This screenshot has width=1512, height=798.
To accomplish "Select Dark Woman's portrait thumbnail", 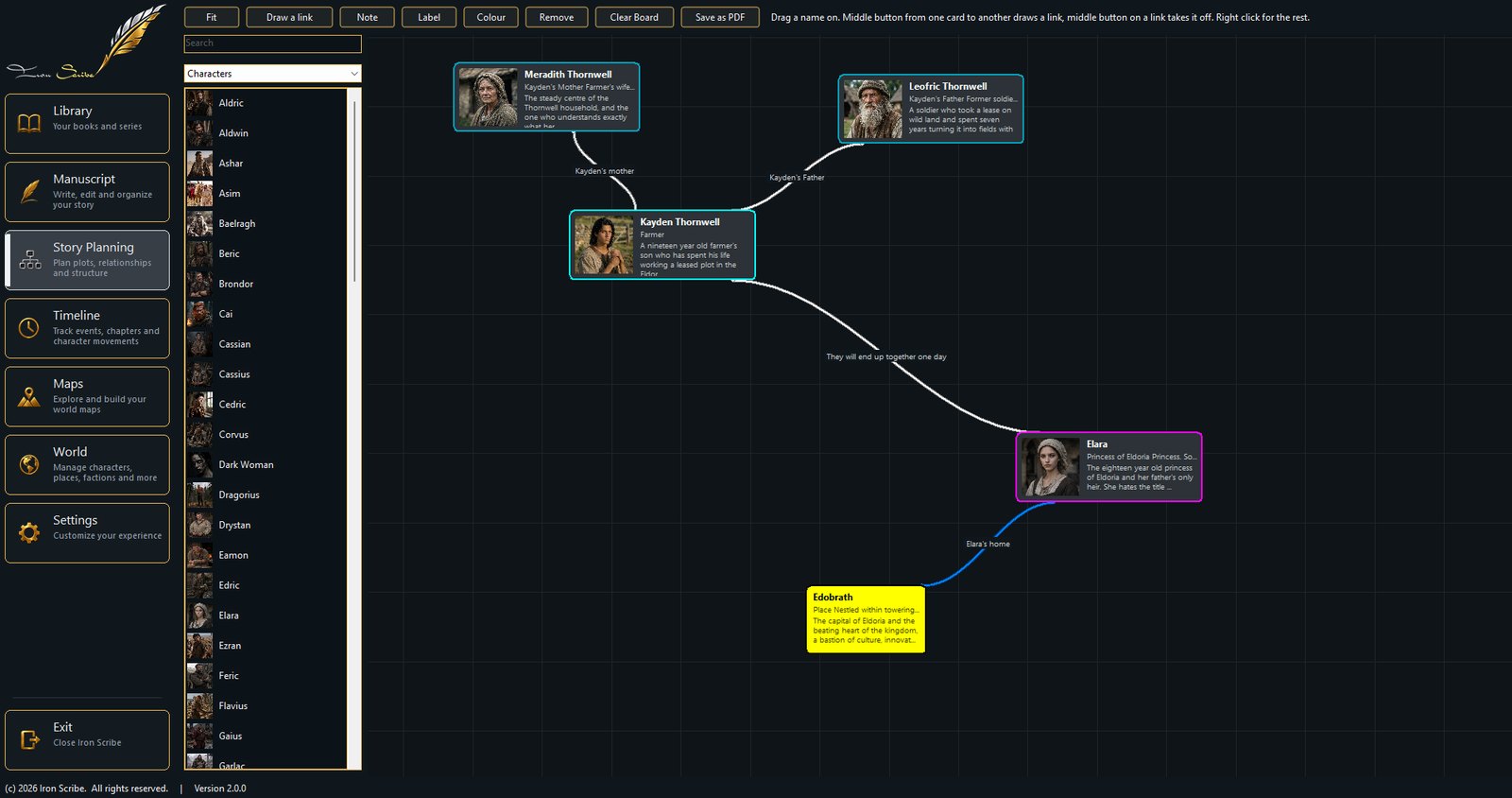I will pos(199,465).
